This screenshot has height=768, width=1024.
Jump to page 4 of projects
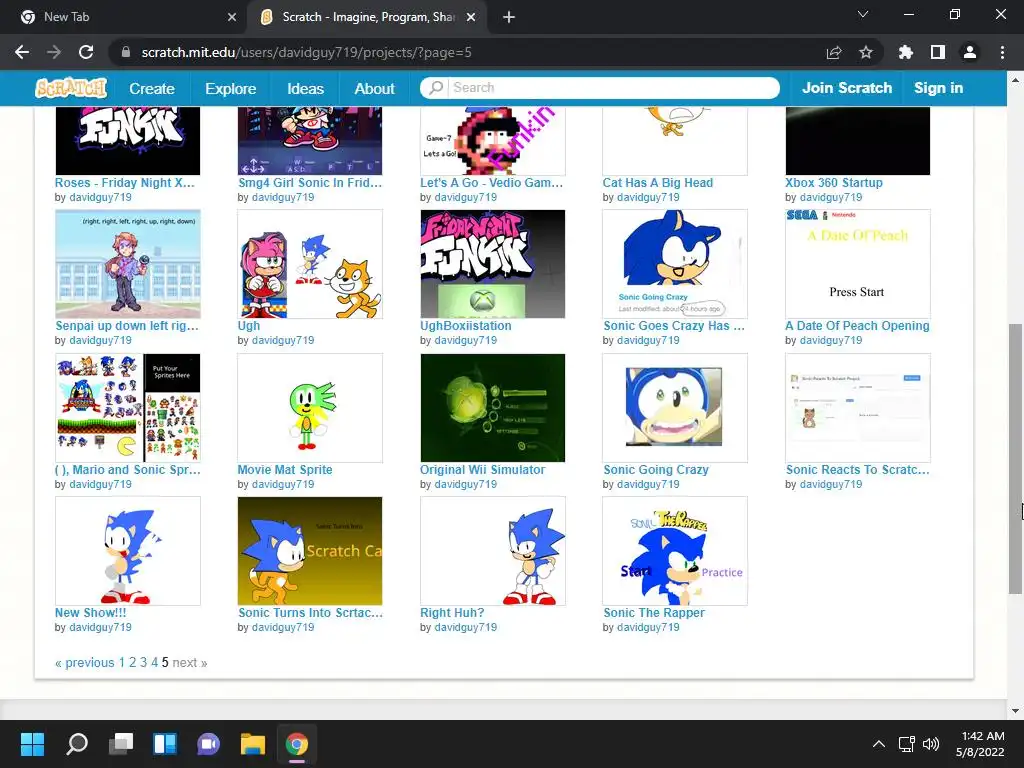155,662
